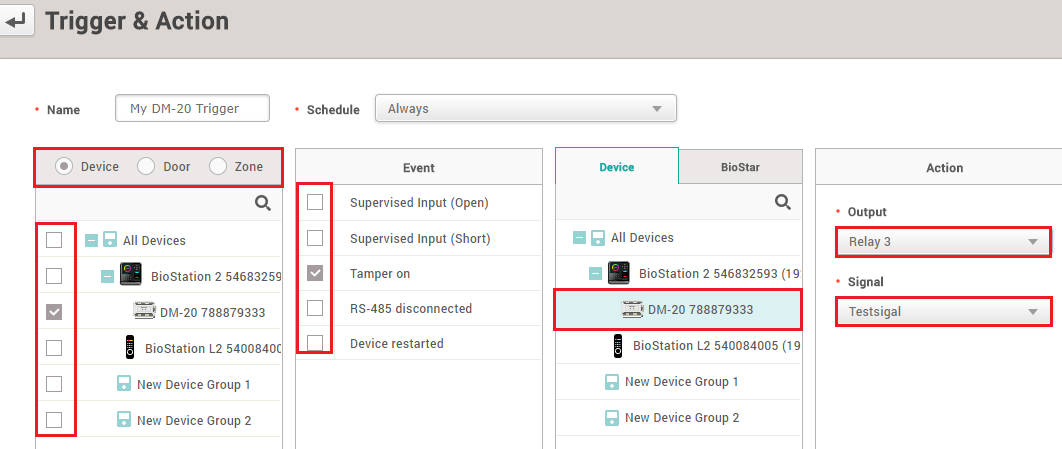The height and width of the screenshot is (449, 1062).
Task: Click the back arrow button
Action: (16, 20)
